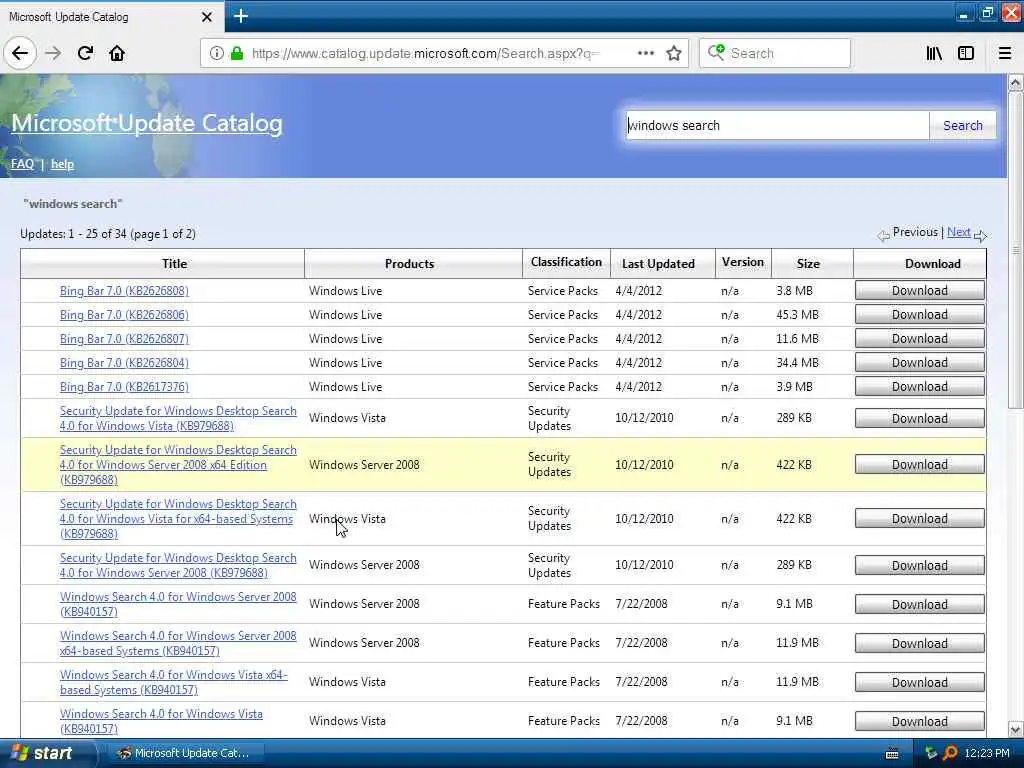Close the Microsoft Update Catalog tab
The height and width of the screenshot is (768, 1024).
click(x=206, y=17)
